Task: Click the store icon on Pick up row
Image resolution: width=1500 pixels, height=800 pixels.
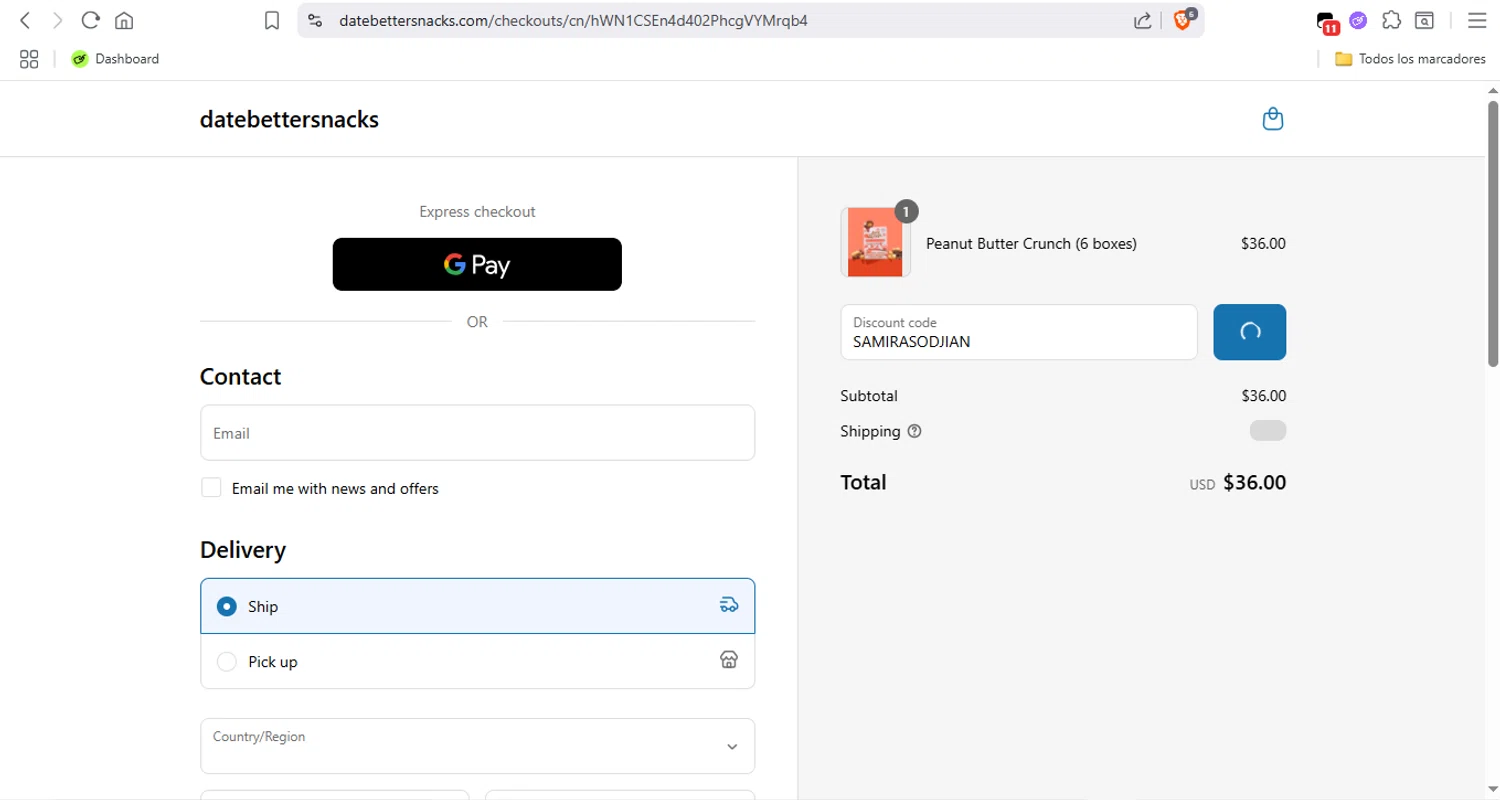Action: click(x=729, y=660)
